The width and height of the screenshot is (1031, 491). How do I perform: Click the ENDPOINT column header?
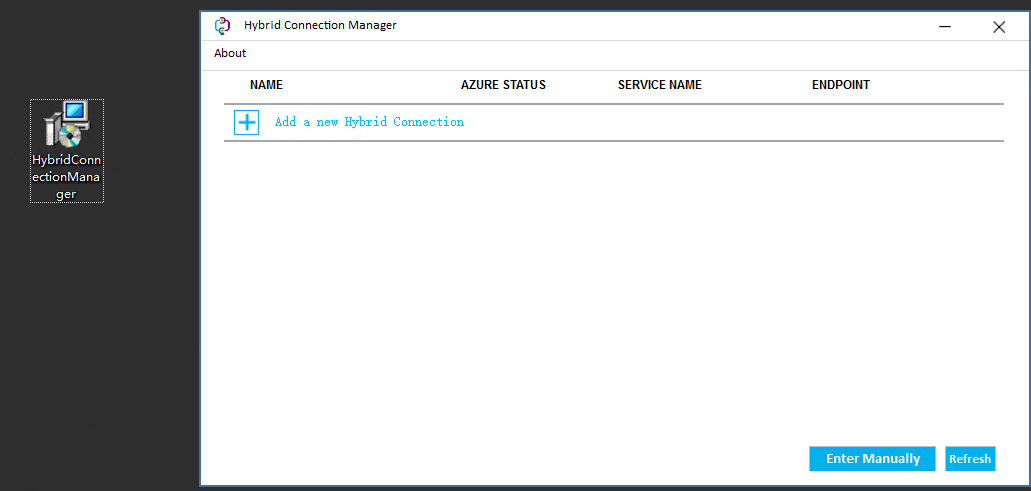coord(840,85)
